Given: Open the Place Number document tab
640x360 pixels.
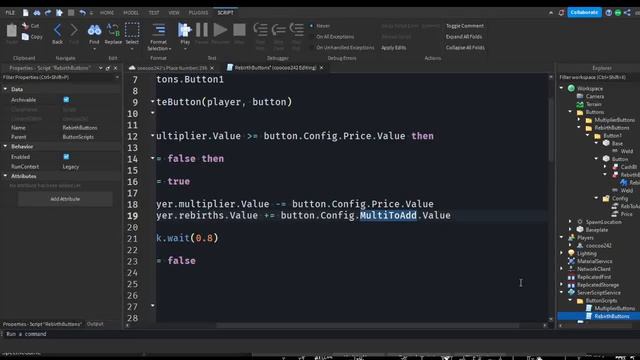Looking at the screenshot, I should click(x=172, y=68).
